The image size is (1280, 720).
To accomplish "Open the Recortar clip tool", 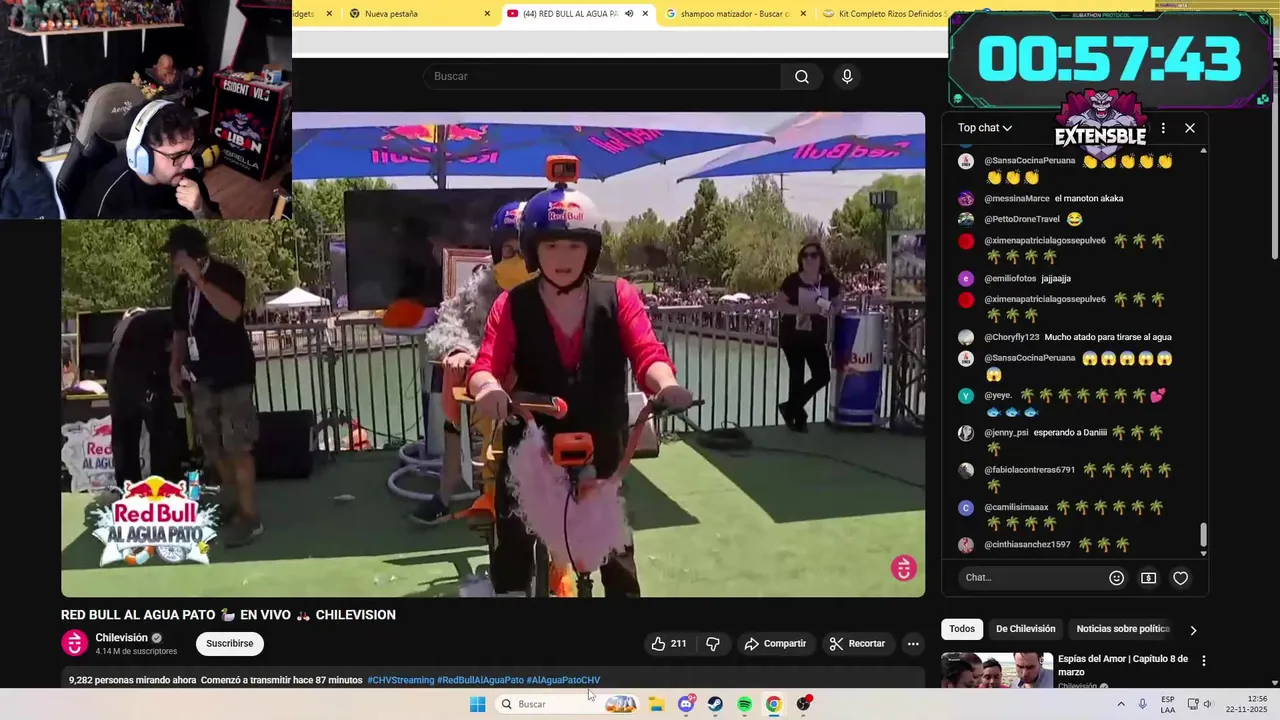I will 858,644.
